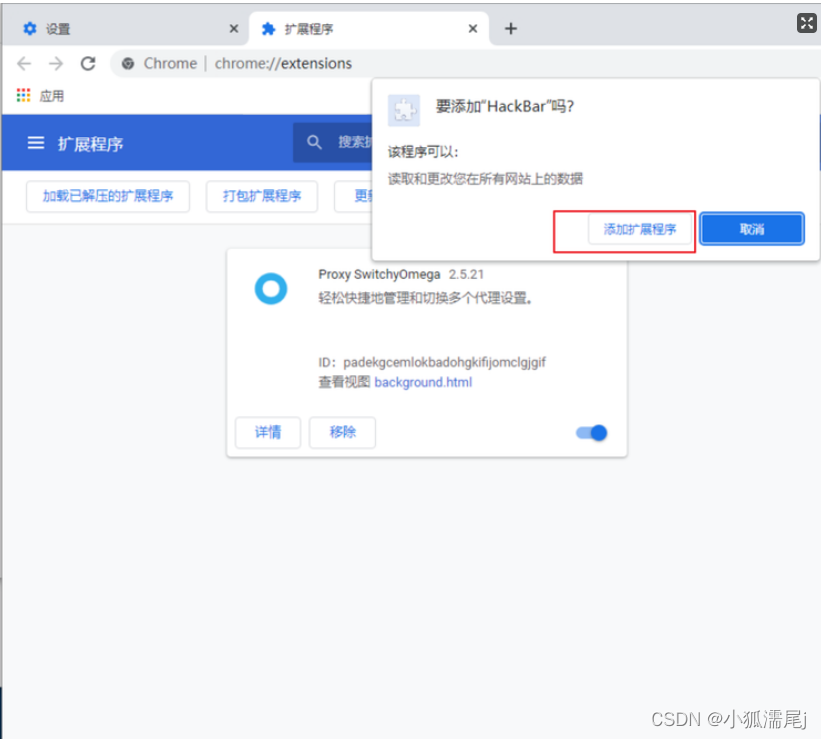Confirm with 添加扩展程序 button

(640, 229)
